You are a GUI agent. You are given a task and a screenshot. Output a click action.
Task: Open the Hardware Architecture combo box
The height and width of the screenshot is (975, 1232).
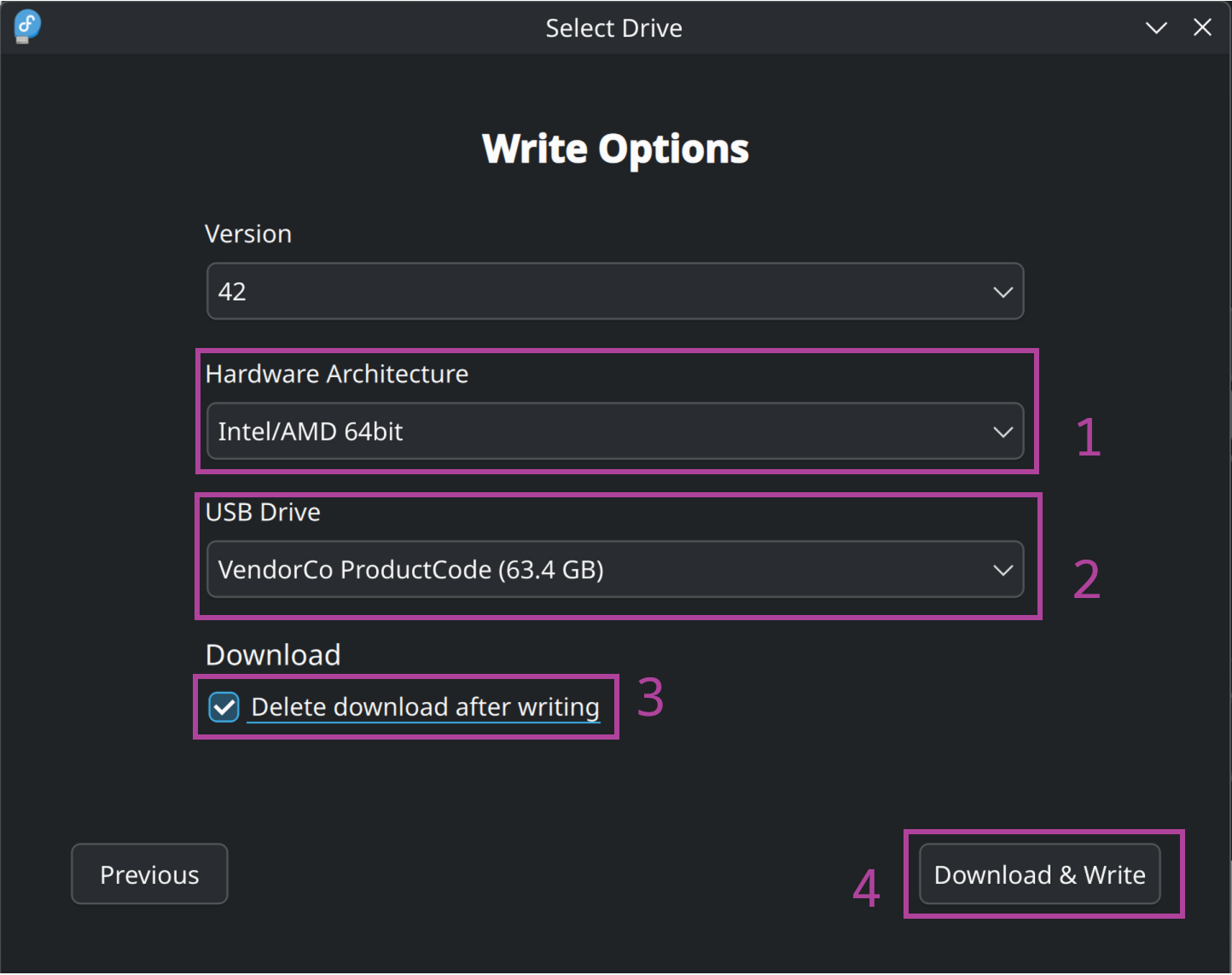615,431
